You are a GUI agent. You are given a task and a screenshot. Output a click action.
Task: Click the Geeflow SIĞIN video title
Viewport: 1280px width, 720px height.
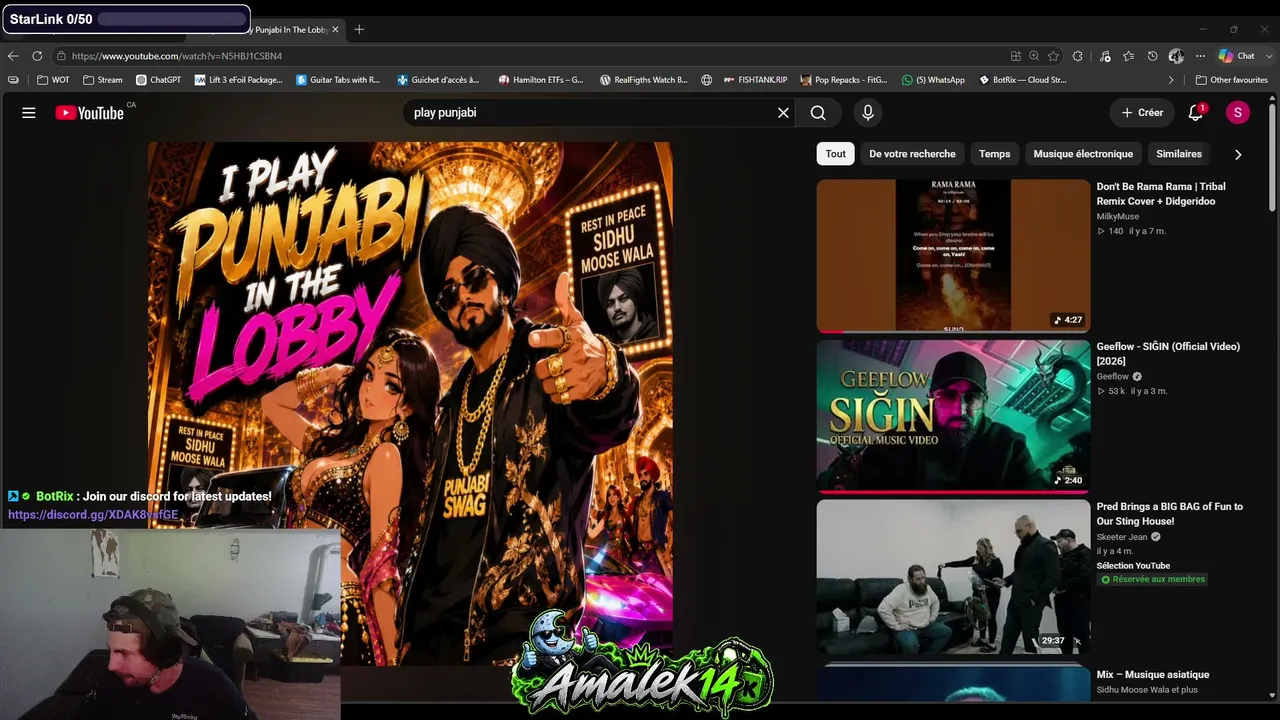pyautogui.click(x=1168, y=354)
